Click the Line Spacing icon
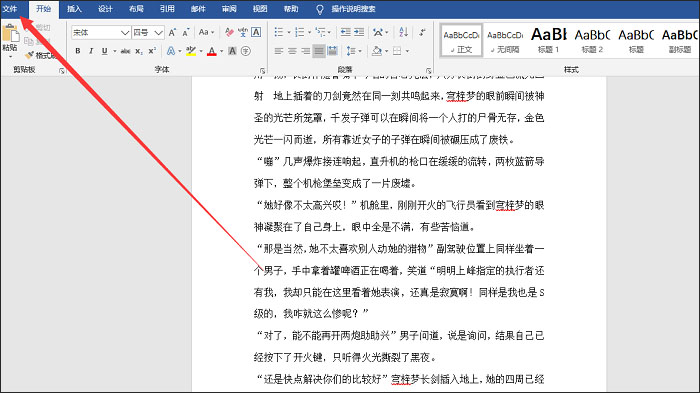Image resolution: width=700 pixels, height=393 pixels. coord(351,51)
